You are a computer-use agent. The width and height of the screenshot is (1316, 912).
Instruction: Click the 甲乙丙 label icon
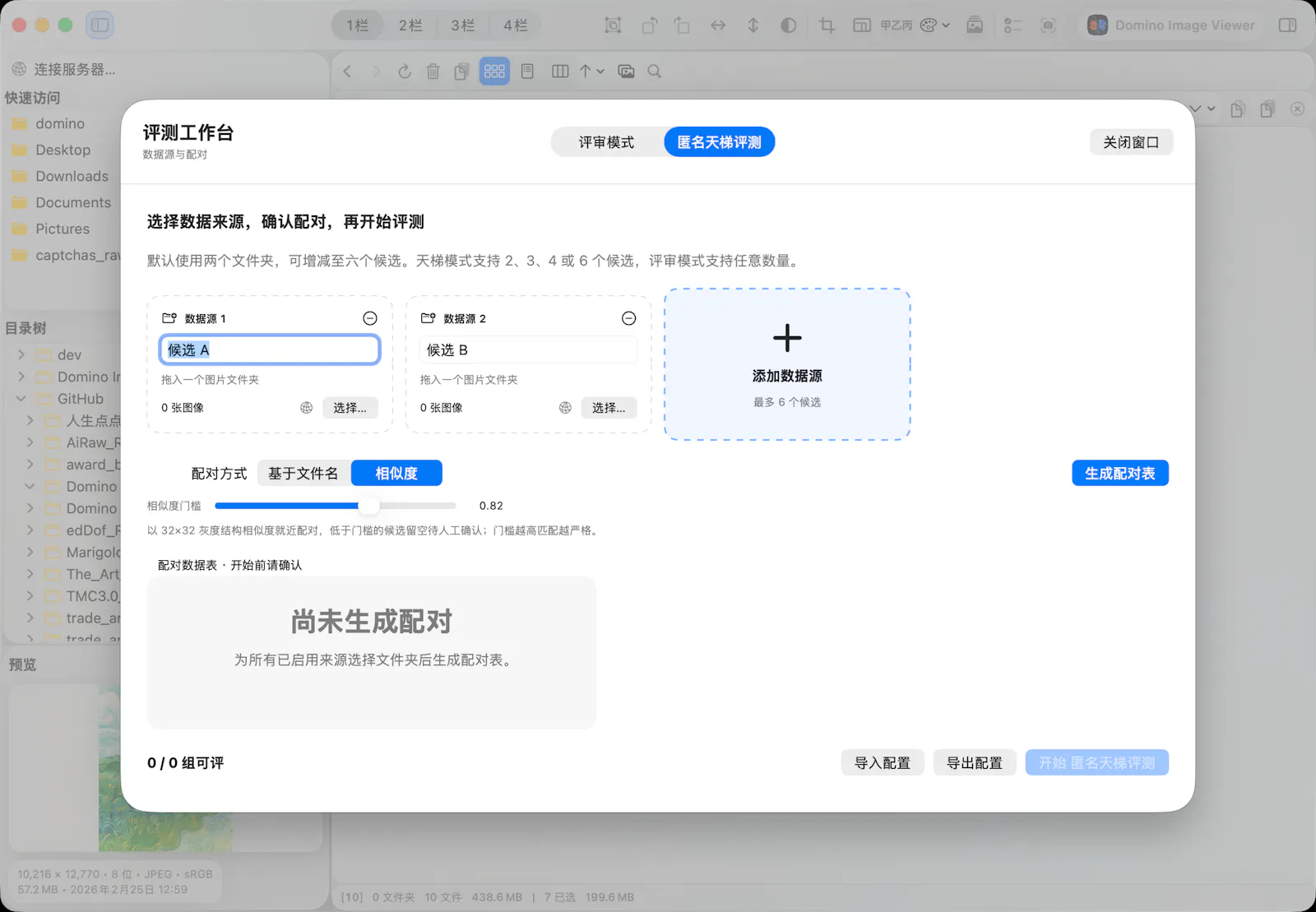[x=897, y=25]
